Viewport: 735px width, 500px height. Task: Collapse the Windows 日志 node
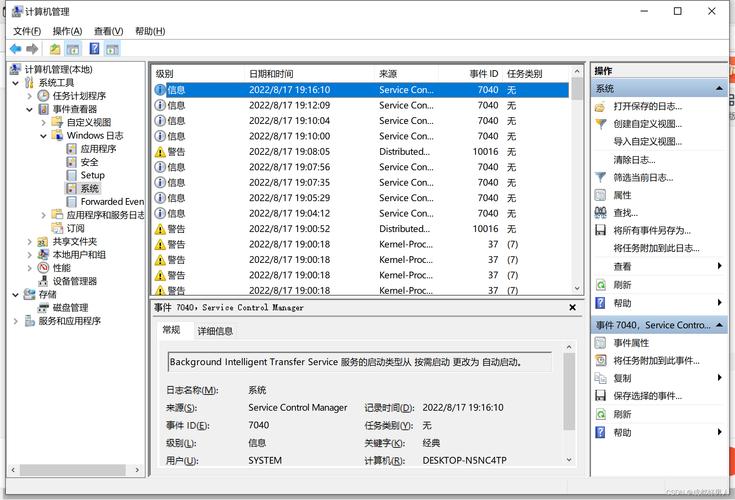(44, 136)
